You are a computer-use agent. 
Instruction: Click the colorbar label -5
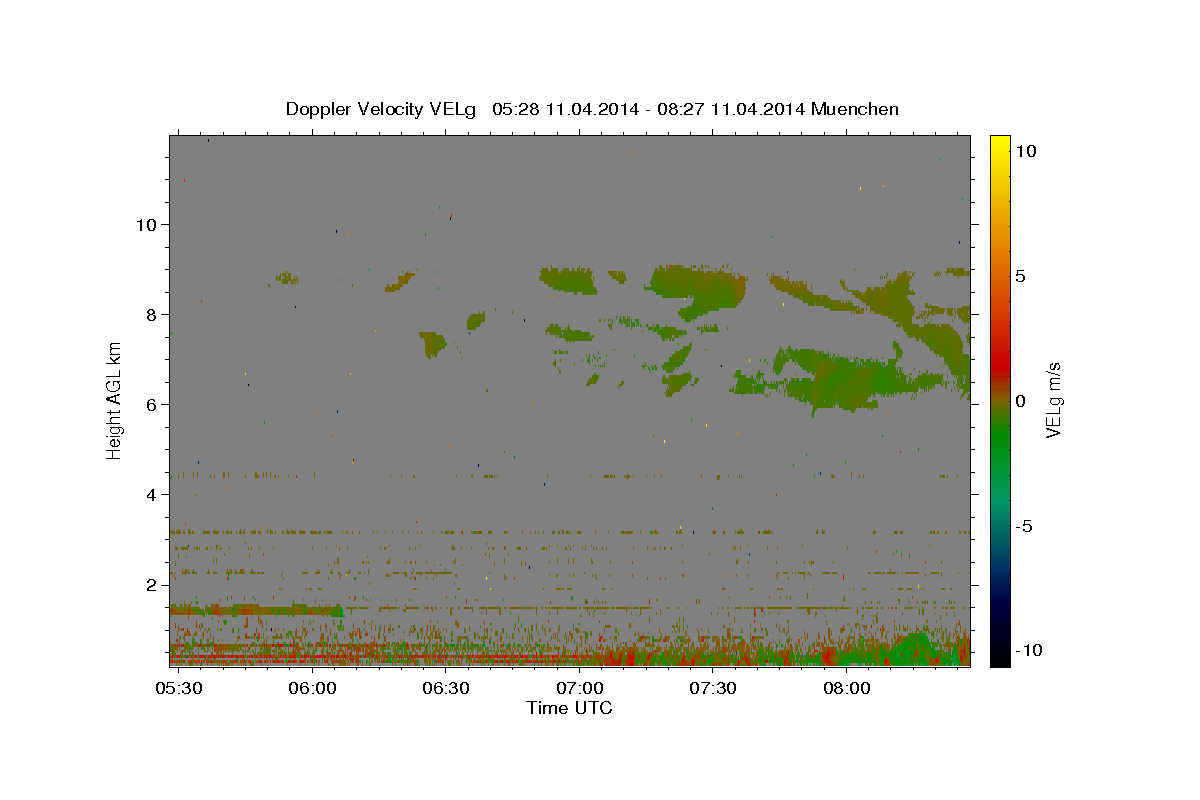[x=1023, y=526]
